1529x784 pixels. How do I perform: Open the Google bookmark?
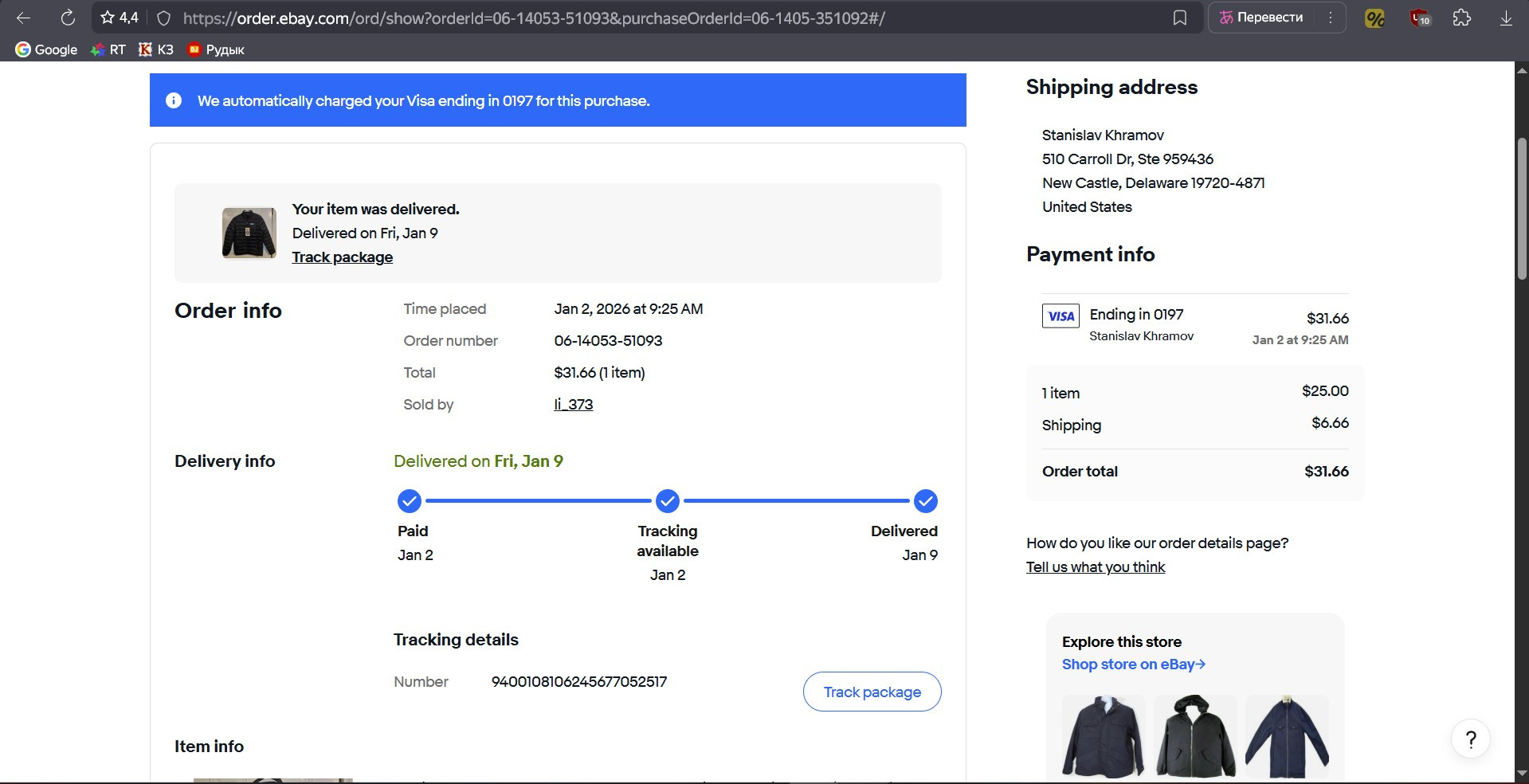(46, 49)
